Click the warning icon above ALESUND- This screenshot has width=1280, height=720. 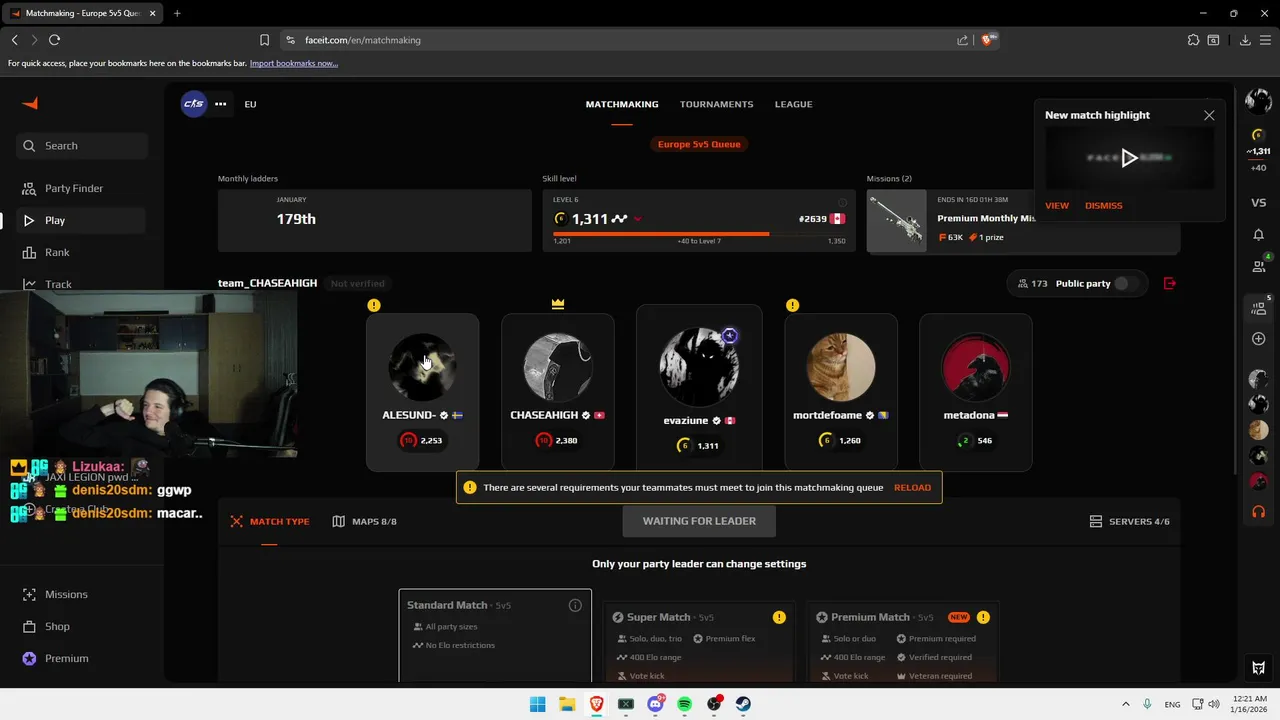[x=373, y=305]
